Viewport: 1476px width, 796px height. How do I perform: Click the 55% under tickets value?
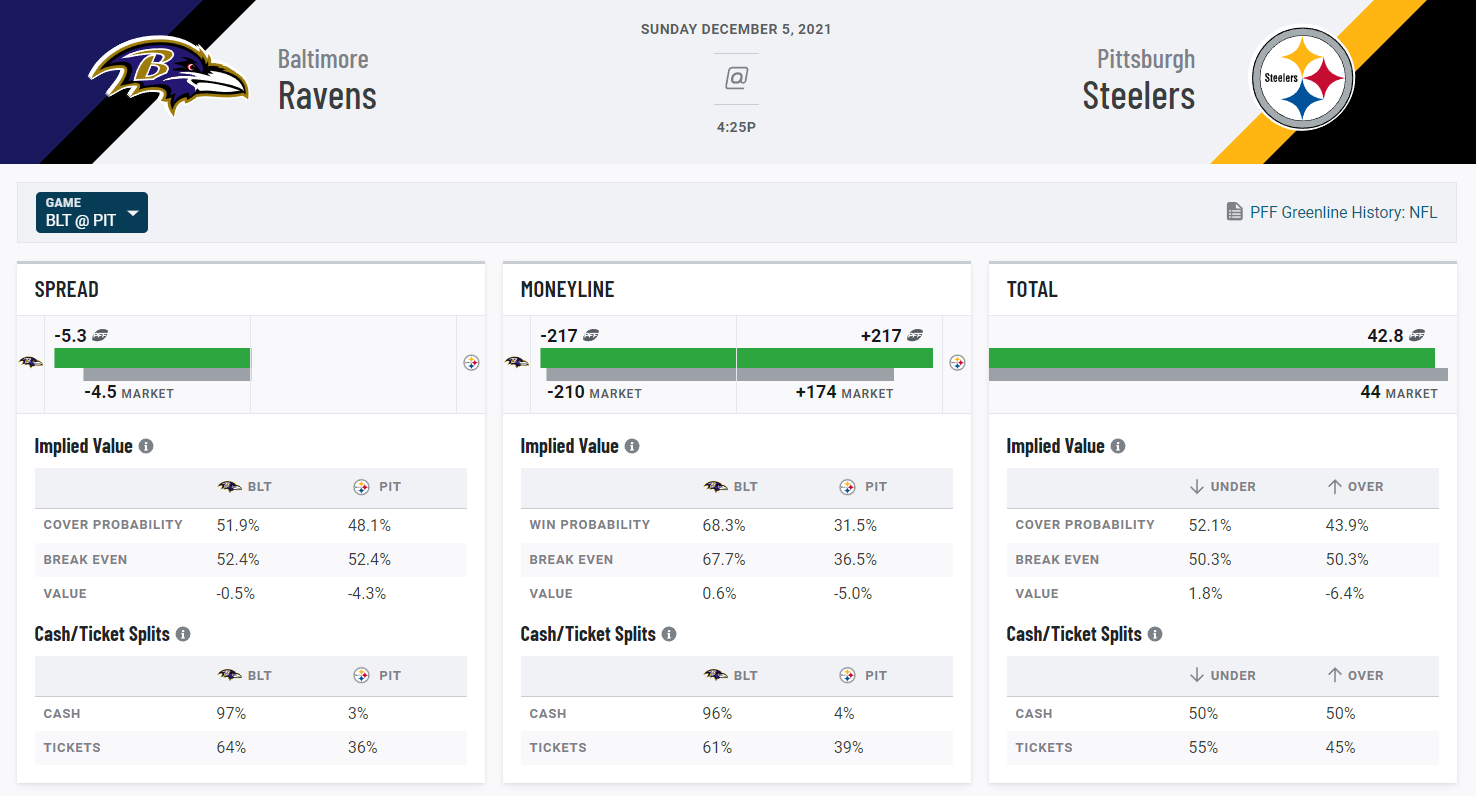point(1204,747)
